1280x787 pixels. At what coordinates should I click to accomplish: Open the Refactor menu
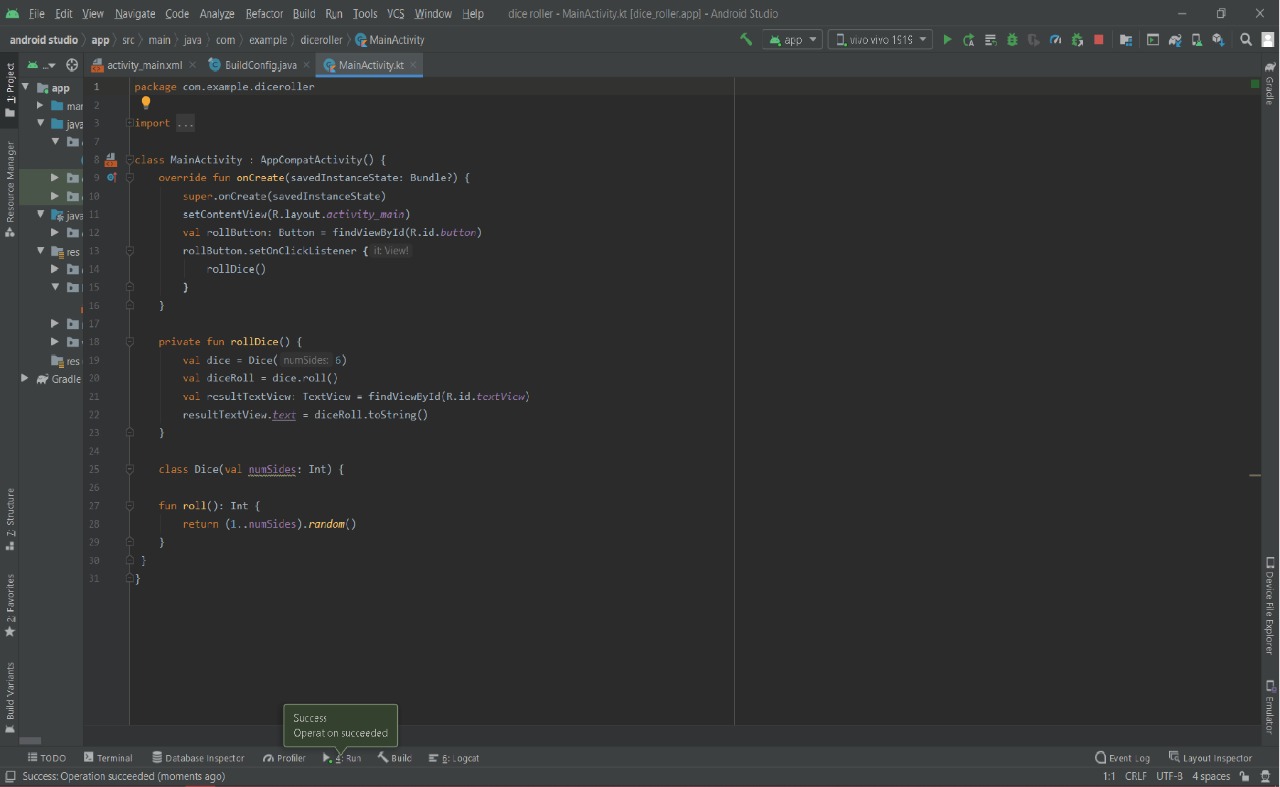[x=264, y=14]
